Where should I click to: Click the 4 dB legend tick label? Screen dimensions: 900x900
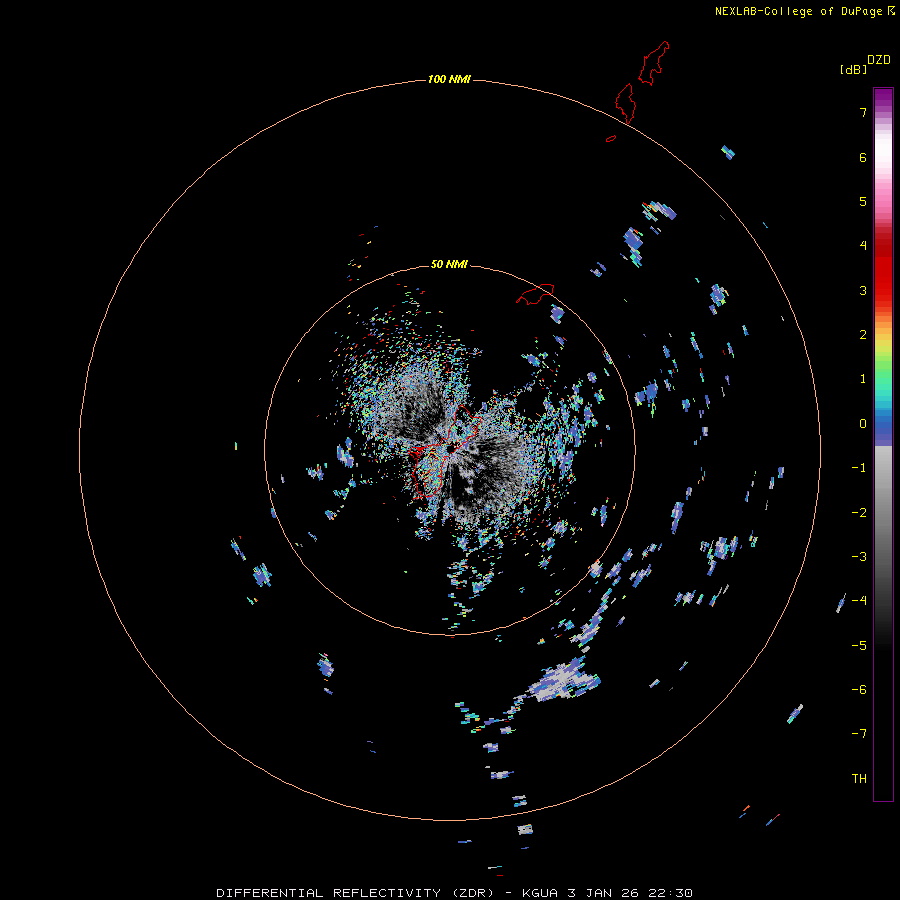[863, 246]
